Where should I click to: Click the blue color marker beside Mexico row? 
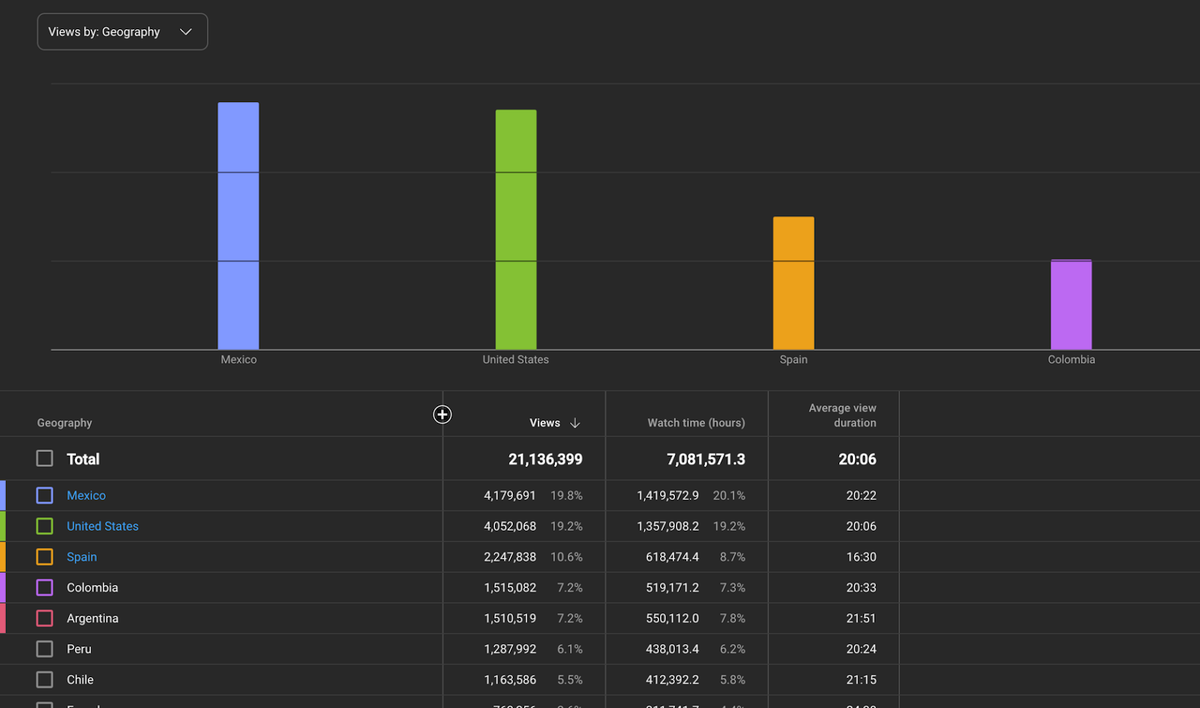[3, 495]
